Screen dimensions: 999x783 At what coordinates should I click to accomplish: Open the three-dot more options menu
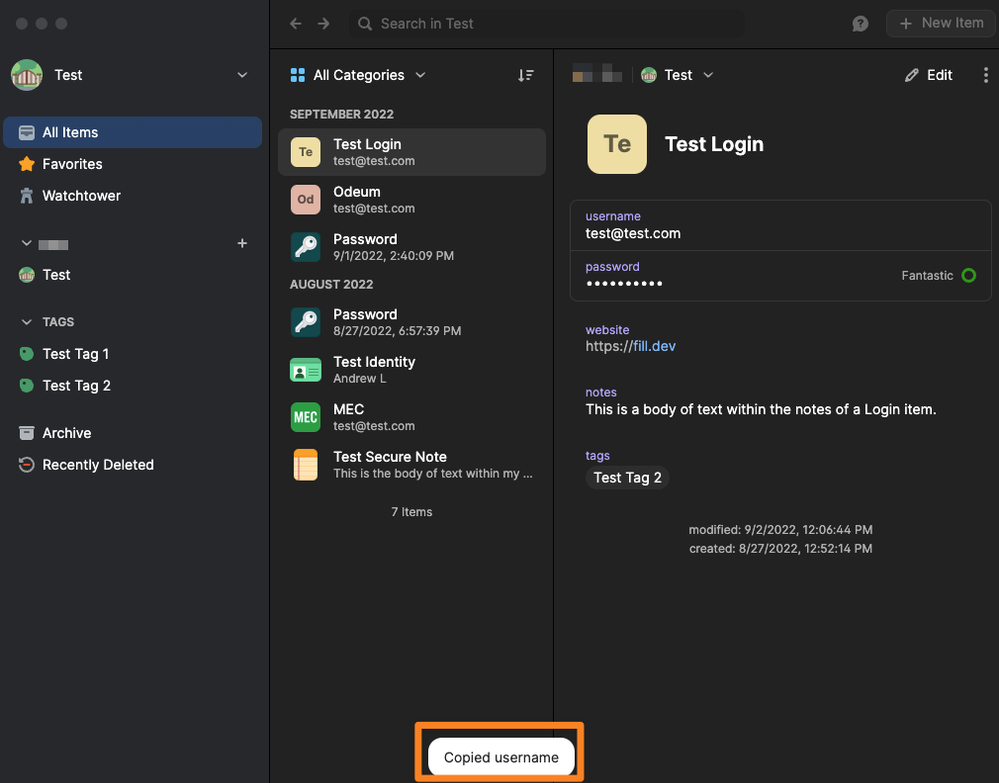[x=986, y=75]
